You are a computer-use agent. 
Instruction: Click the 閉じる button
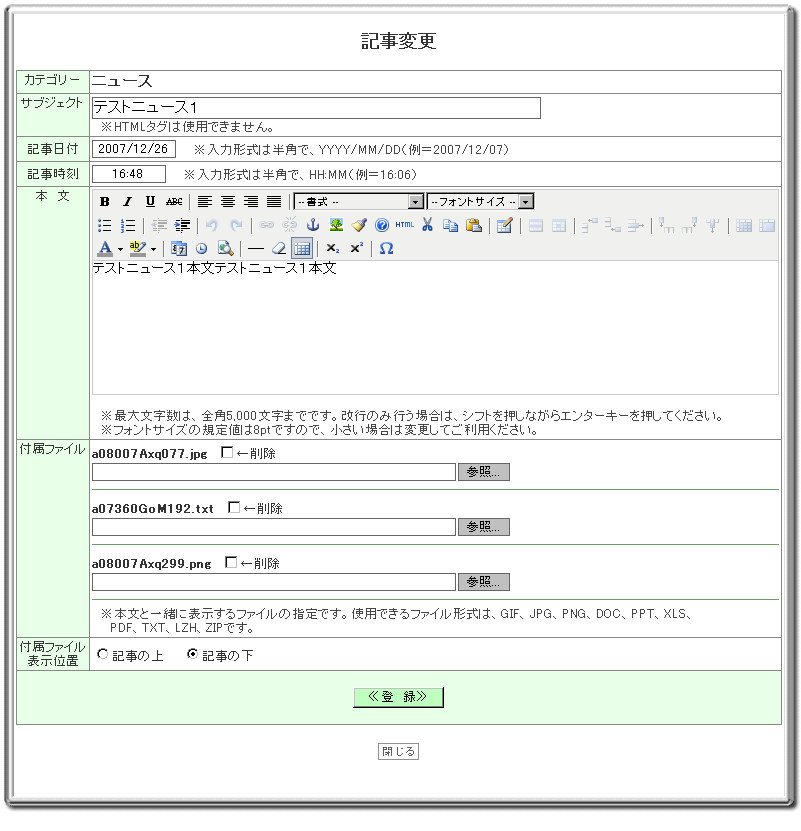pyautogui.click(x=398, y=752)
